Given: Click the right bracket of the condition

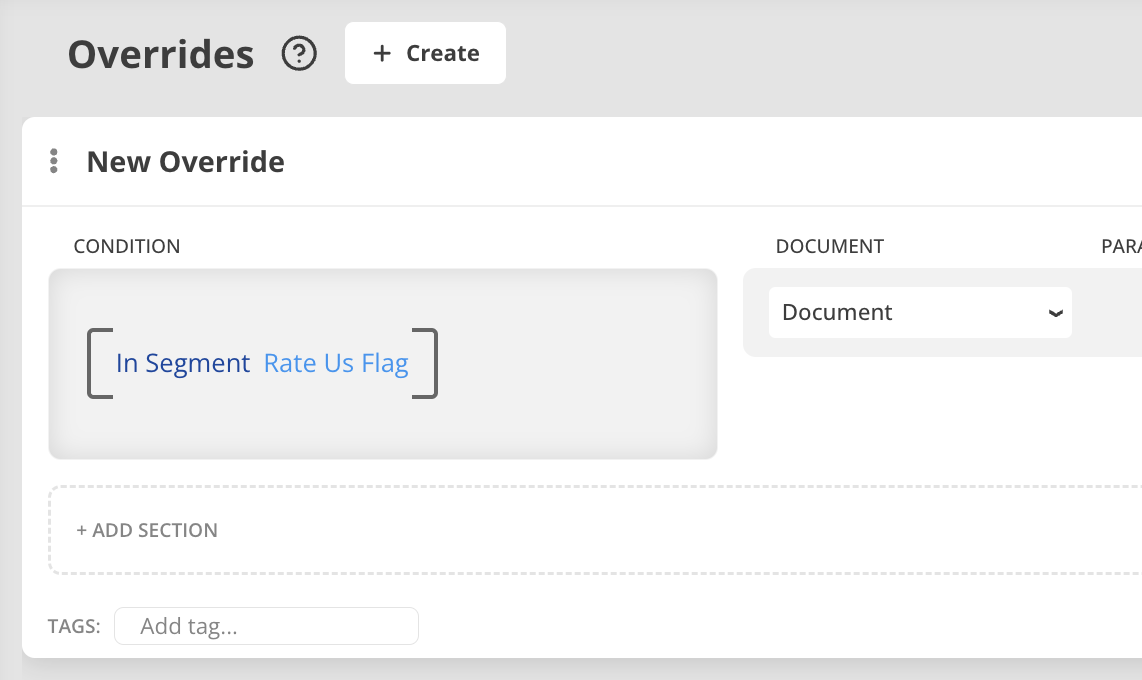Looking at the screenshot, I should pos(427,363).
